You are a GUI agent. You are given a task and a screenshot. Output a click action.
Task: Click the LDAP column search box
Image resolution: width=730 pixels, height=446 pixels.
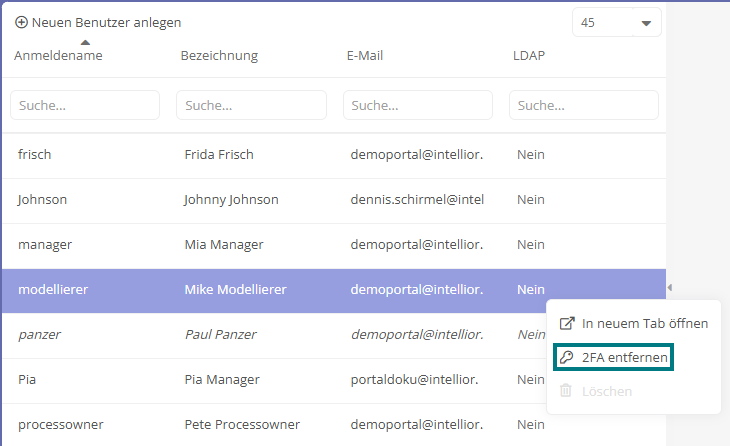click(584, 105)
